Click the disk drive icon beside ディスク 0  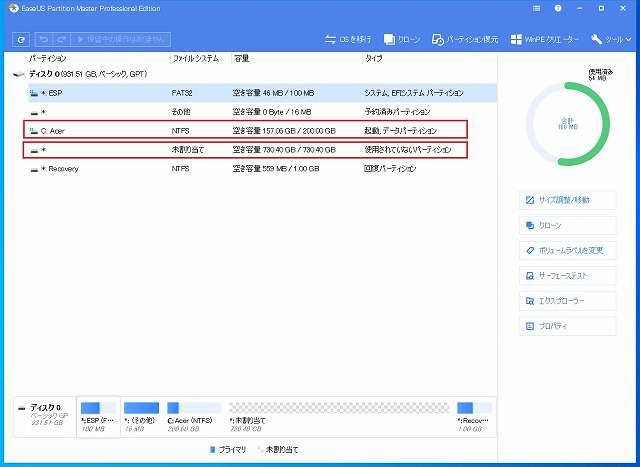click(19, 74)
